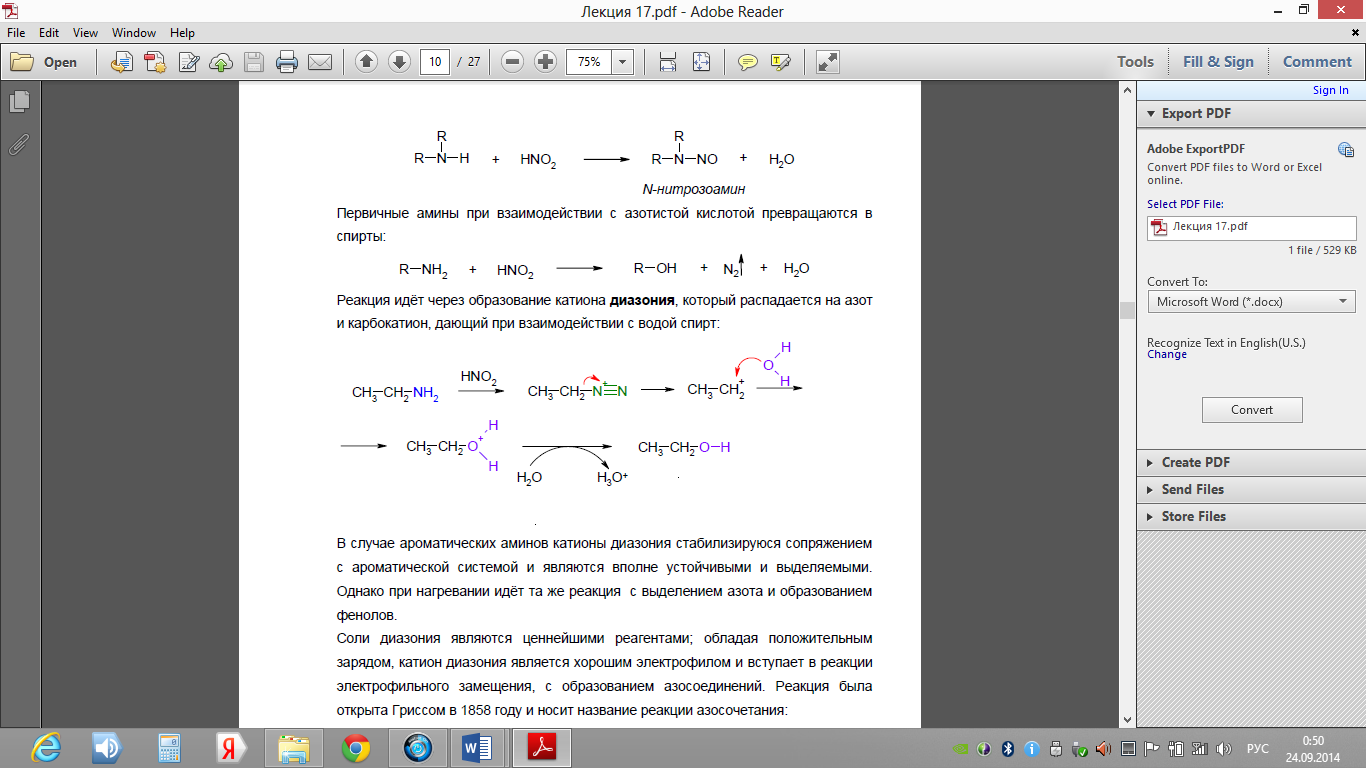This screenshot has height=768, width=1366.
Task: Open the File menu
Action: [16, 33]
